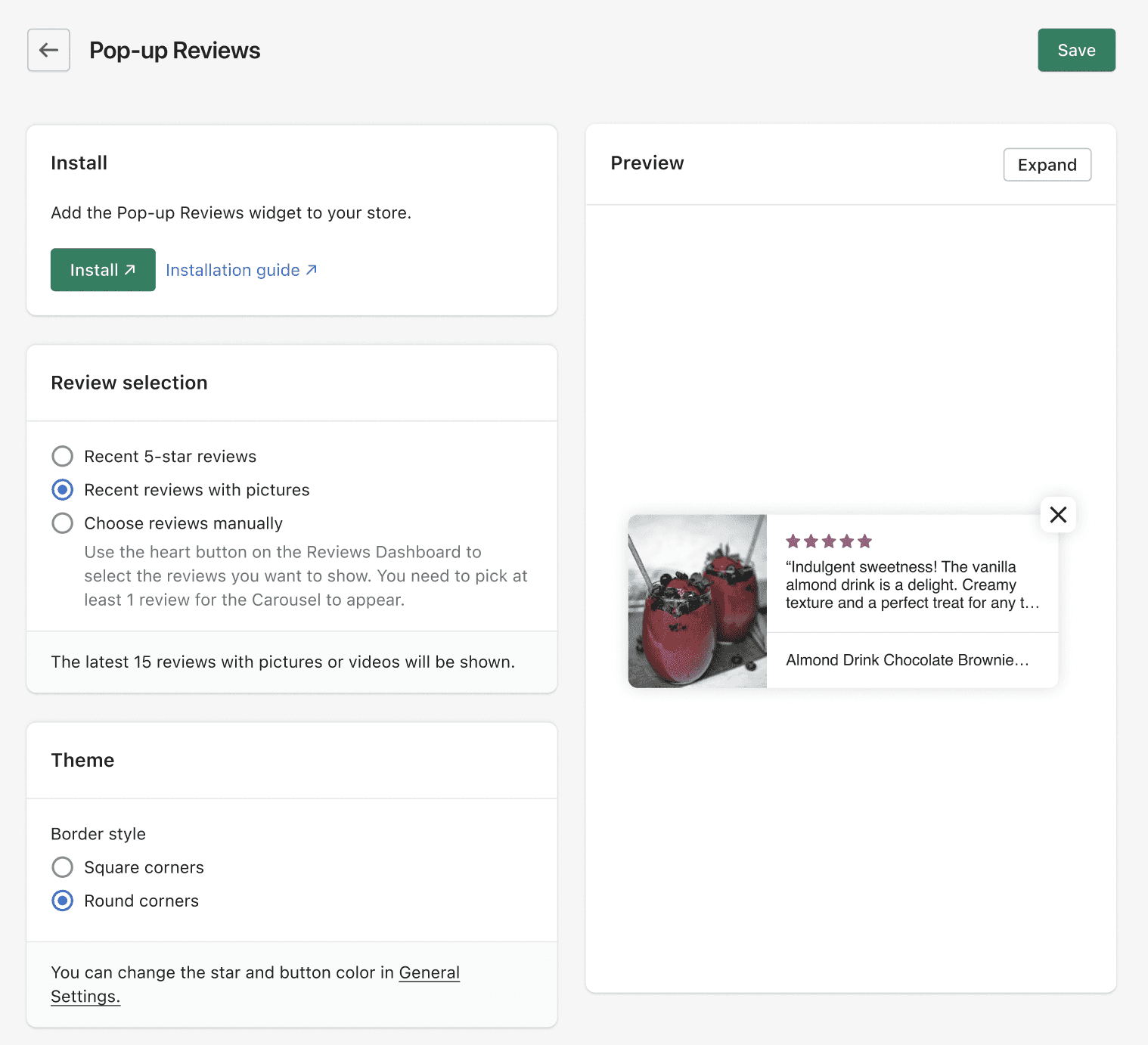Click the Theme section heading
The image size is (1148, 1045).
82,760
